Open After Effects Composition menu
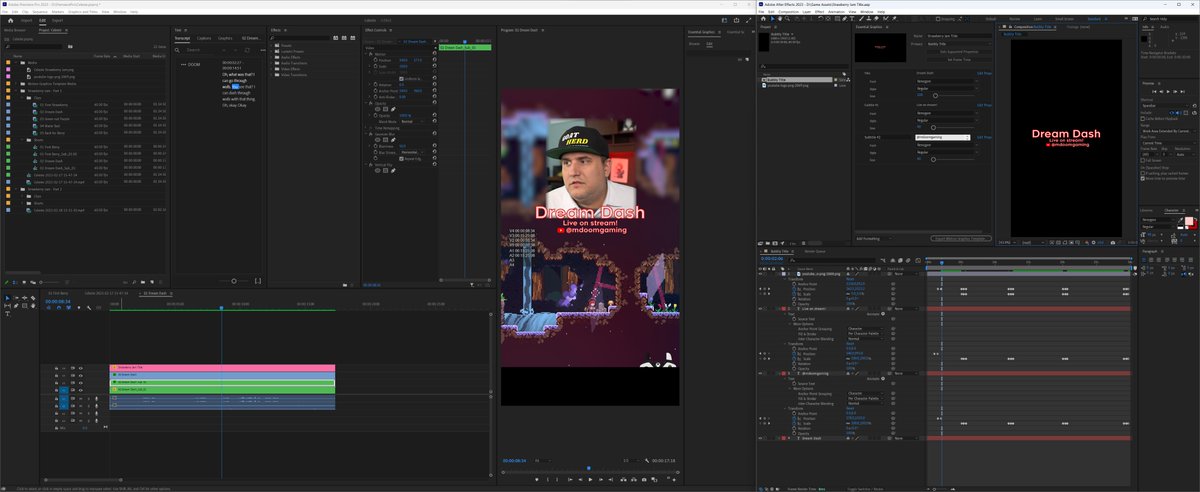 (x=788, y=12)
